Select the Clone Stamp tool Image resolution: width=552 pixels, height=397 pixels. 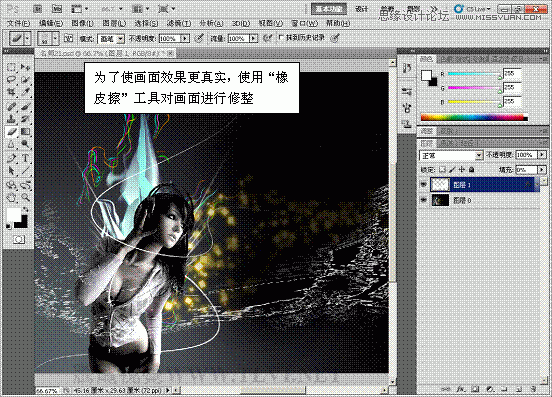point(12,119)
